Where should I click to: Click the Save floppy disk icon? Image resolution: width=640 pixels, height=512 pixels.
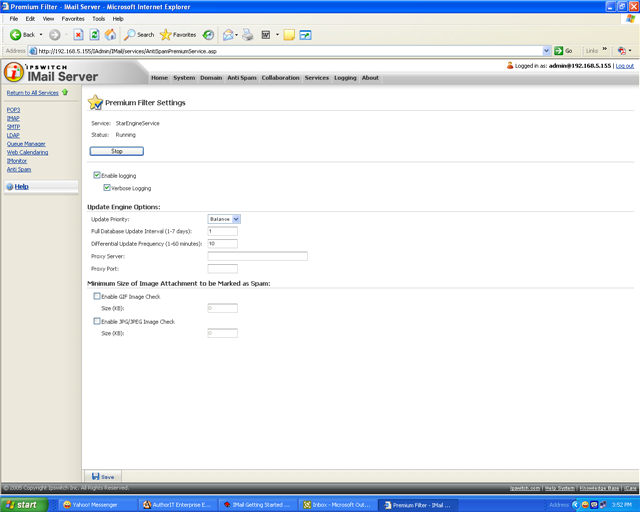coord(96,476)
